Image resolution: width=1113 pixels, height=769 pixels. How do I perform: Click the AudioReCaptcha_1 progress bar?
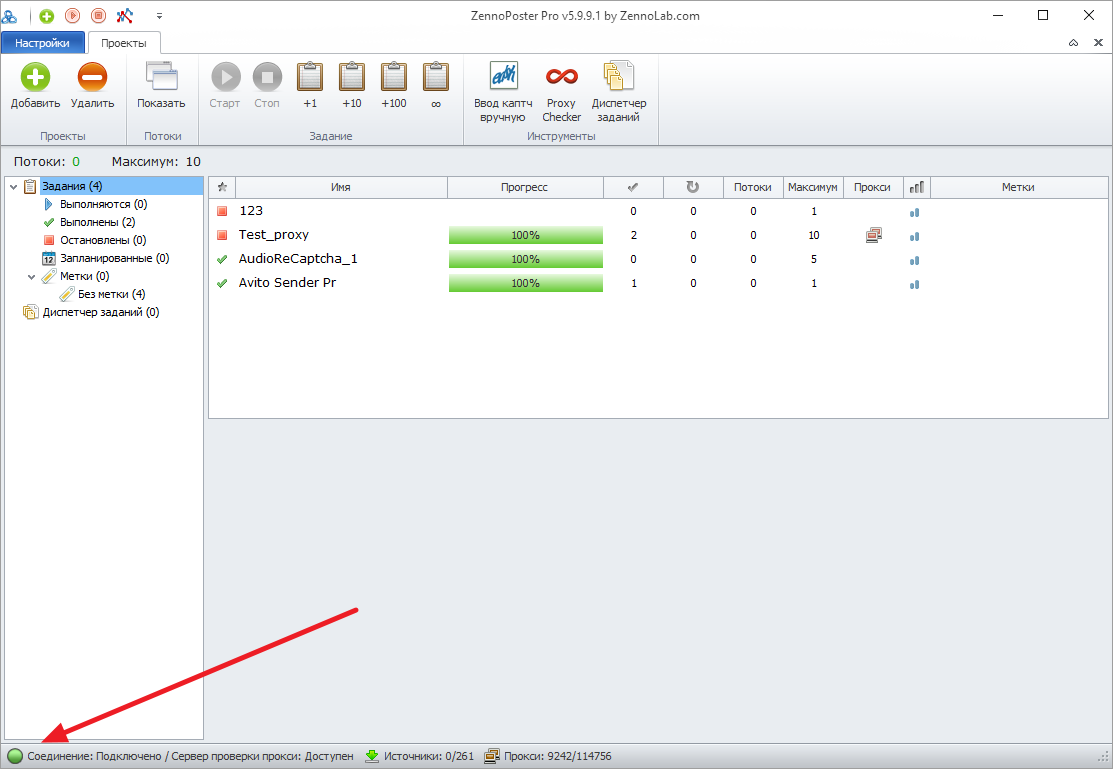coord(525,259)
